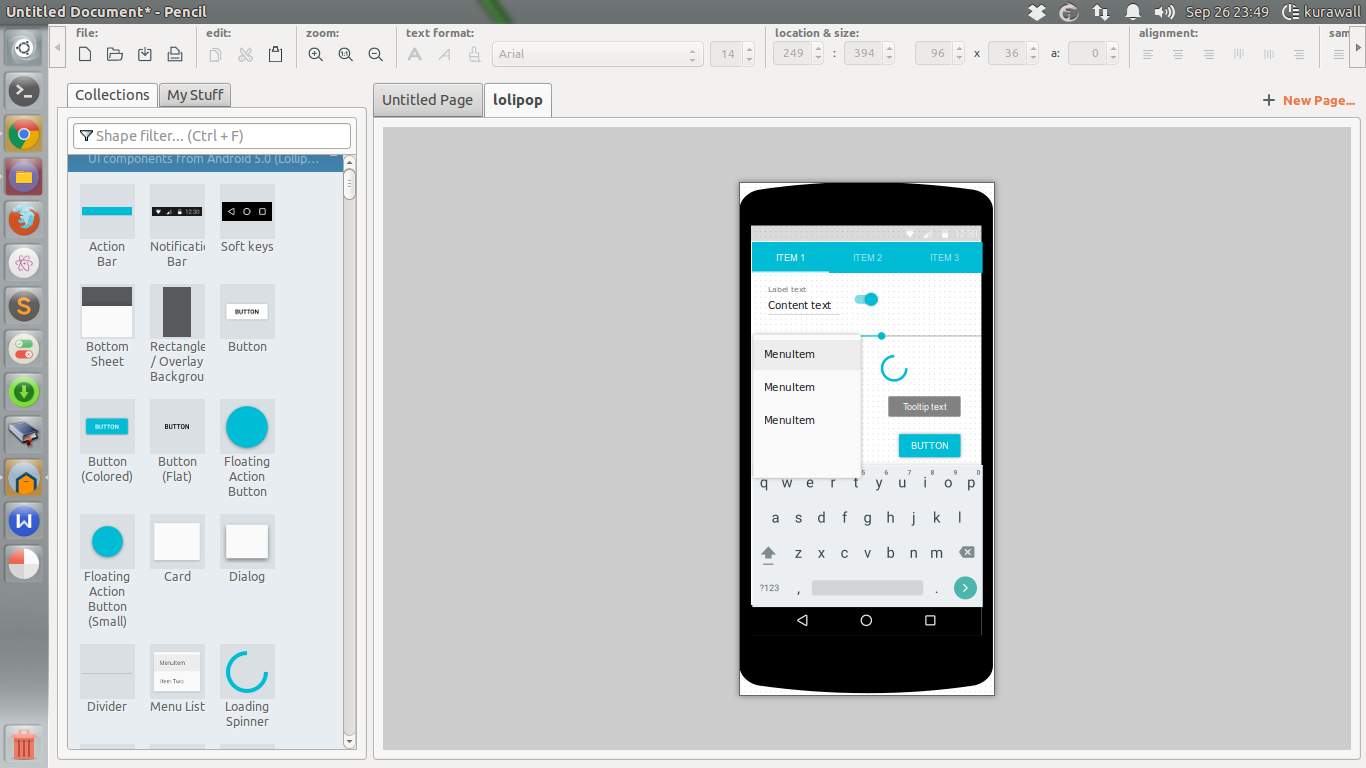Click the cyan BUTTON in the mockup
Image resolution: width=1366 pixels, height=768 pixels.
point(928,445)
